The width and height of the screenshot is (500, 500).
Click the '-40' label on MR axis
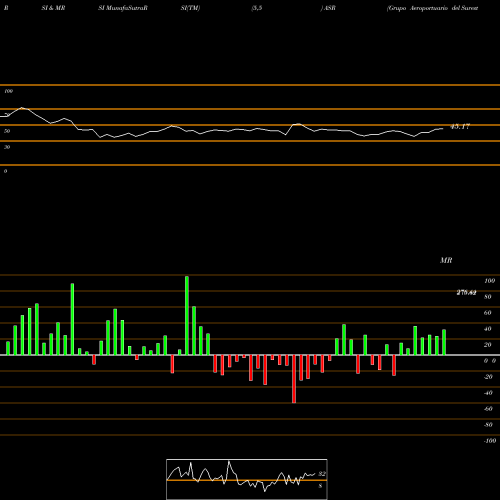pyautogui.click(x=488, y=393)
